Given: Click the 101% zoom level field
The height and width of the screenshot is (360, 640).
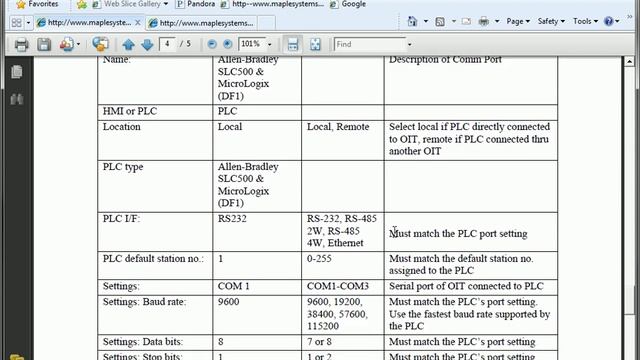Looking at the screenshot, I should [251, 44].
